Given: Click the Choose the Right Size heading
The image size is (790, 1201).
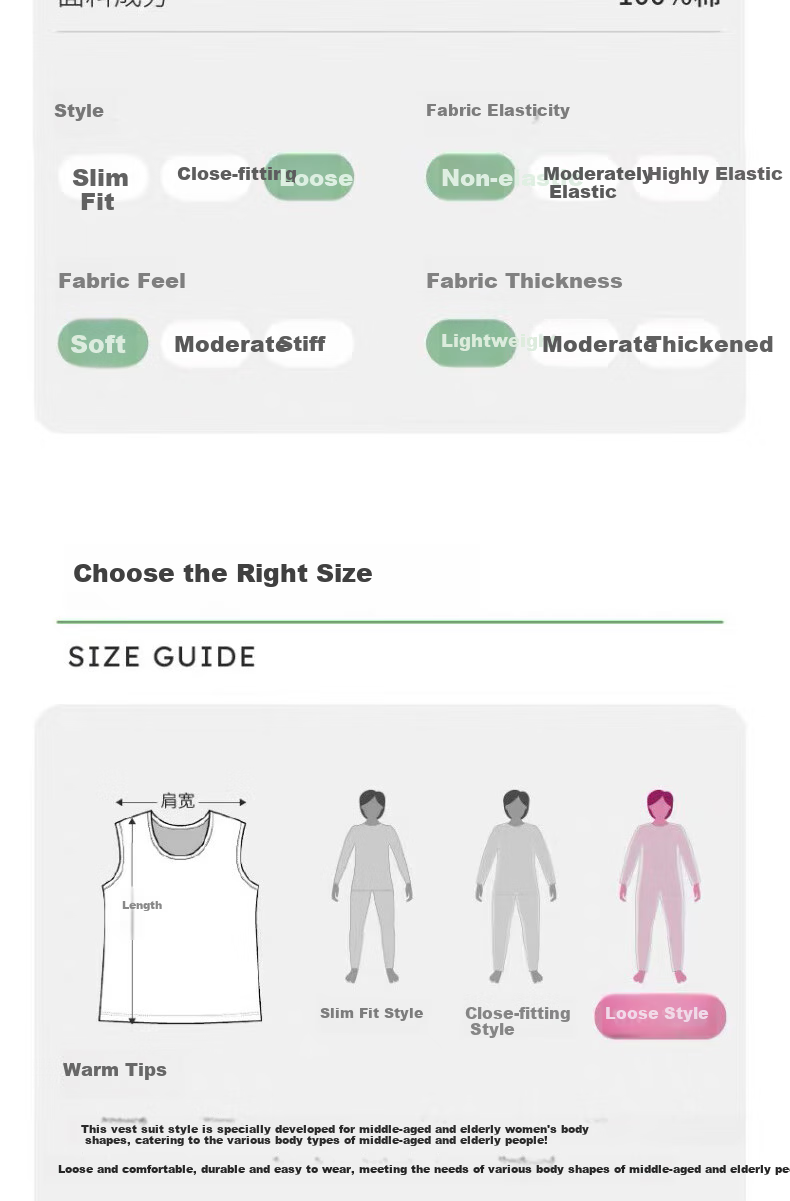Looking at the screenshot, I should pyautogui.click(x=222, y=573).
